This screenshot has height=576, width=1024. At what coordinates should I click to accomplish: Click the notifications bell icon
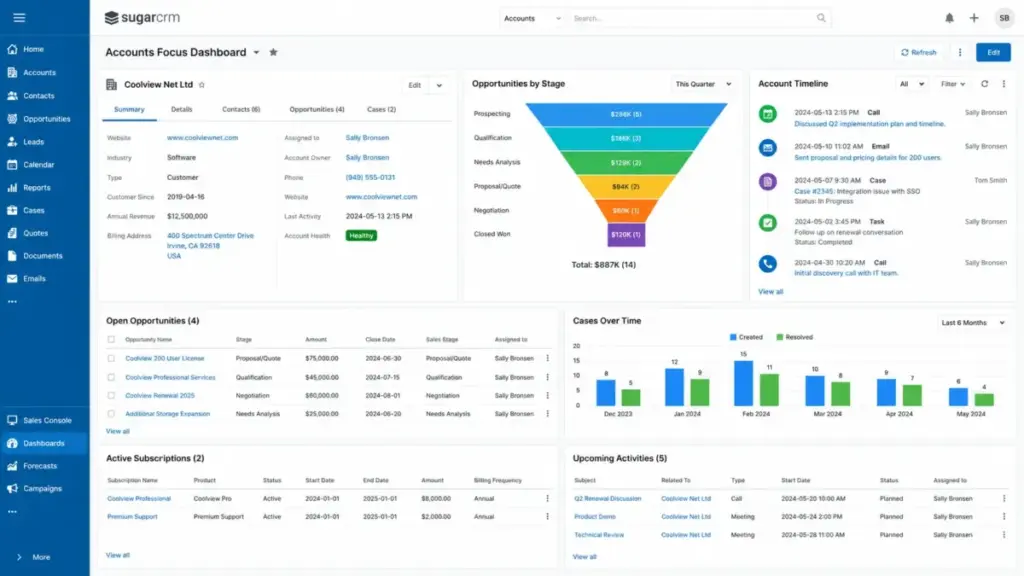(949, 18)
